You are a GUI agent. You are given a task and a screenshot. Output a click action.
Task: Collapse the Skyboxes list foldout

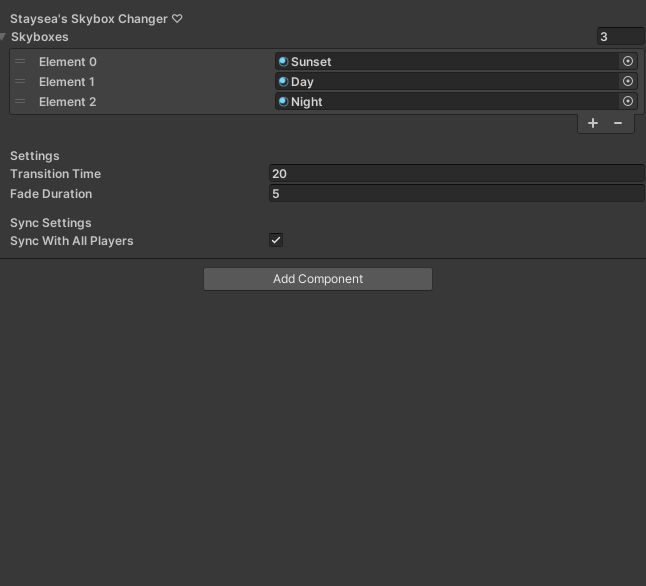pos(4,37)
